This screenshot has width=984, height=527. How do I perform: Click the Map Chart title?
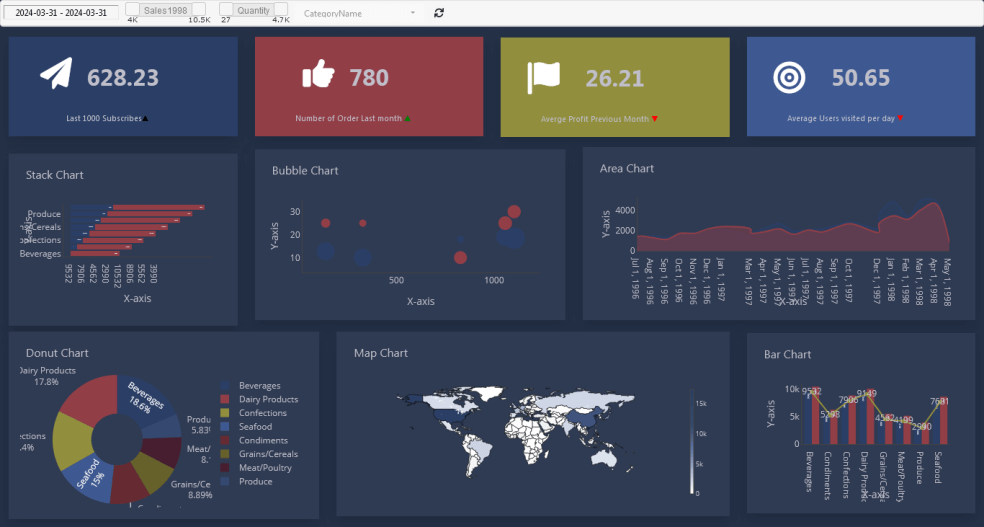click(x=381, y=353)
